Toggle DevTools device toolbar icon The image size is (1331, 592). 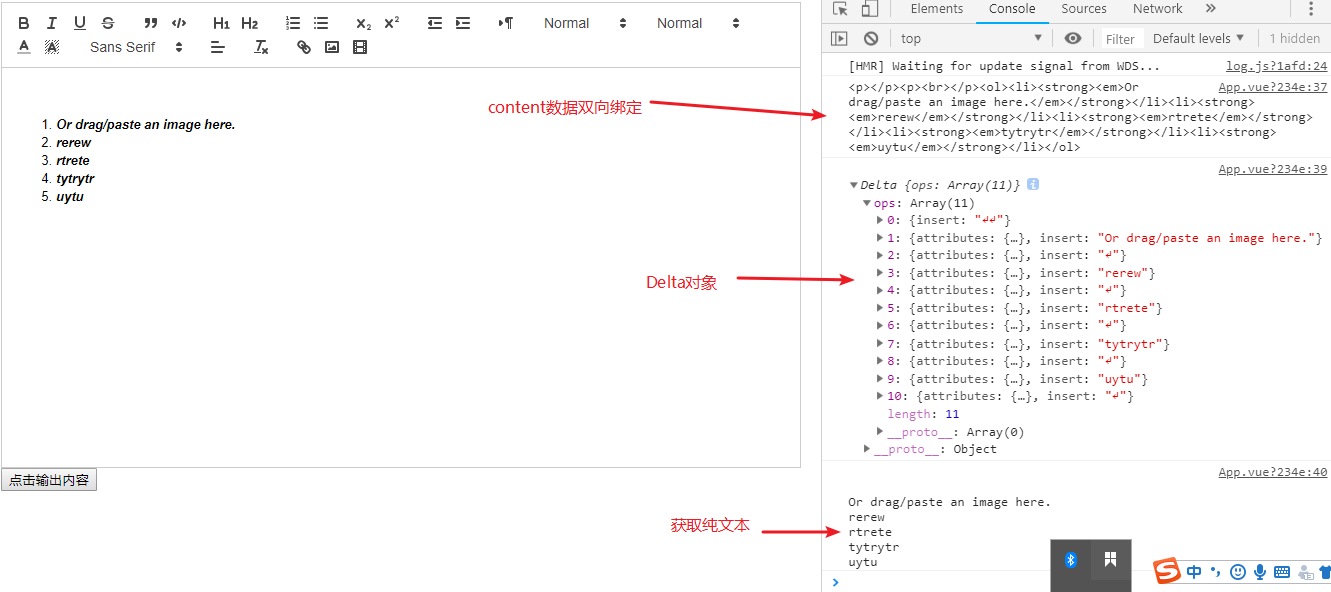click(869, 9)
